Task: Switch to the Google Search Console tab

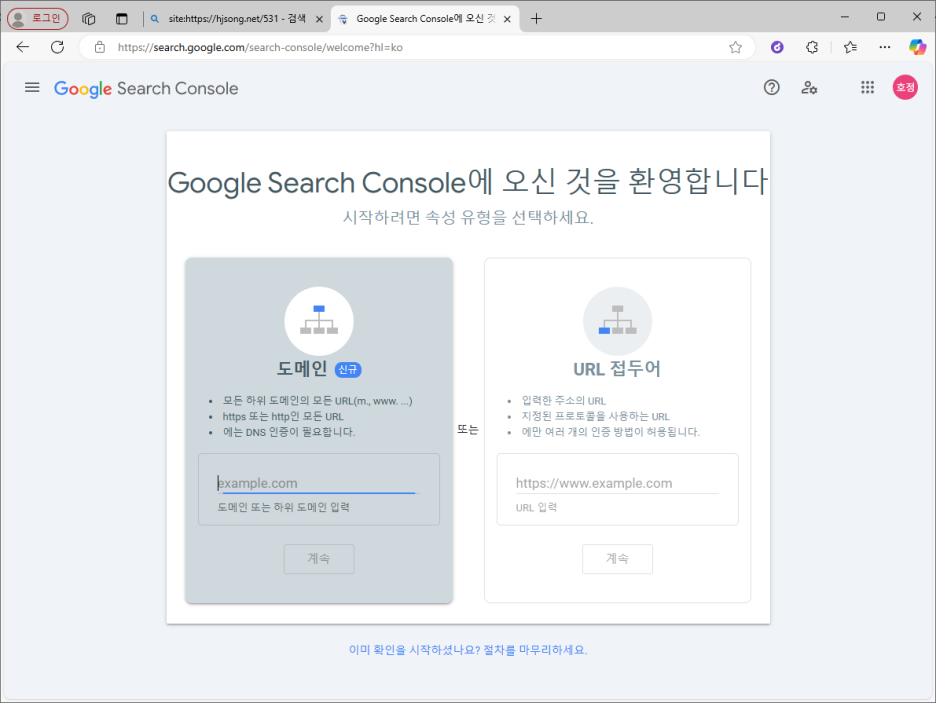Action: click(425, 18)
